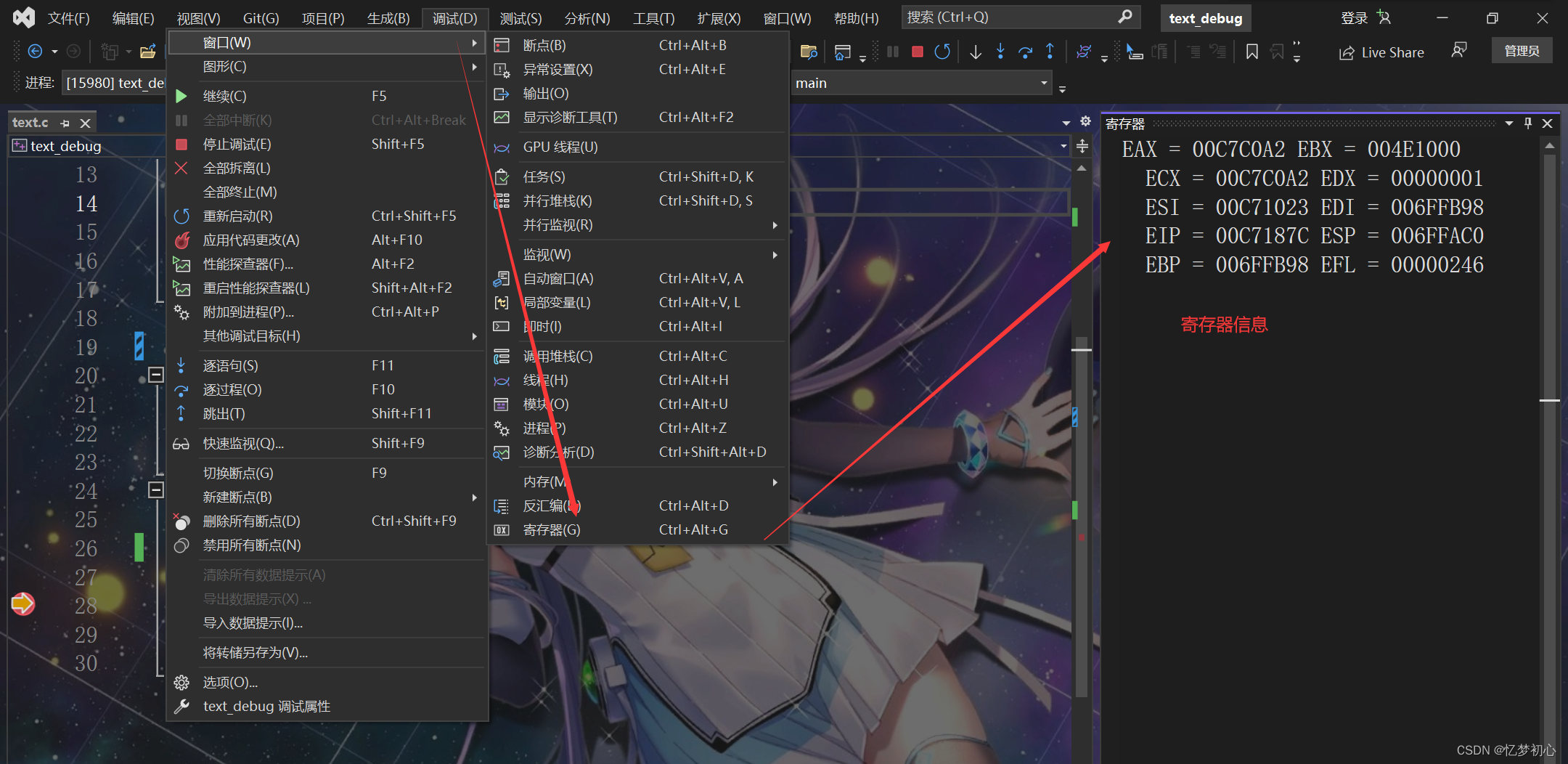Open the 工具(T) menu
This screenshot has width=1568, height=764.
654,18
